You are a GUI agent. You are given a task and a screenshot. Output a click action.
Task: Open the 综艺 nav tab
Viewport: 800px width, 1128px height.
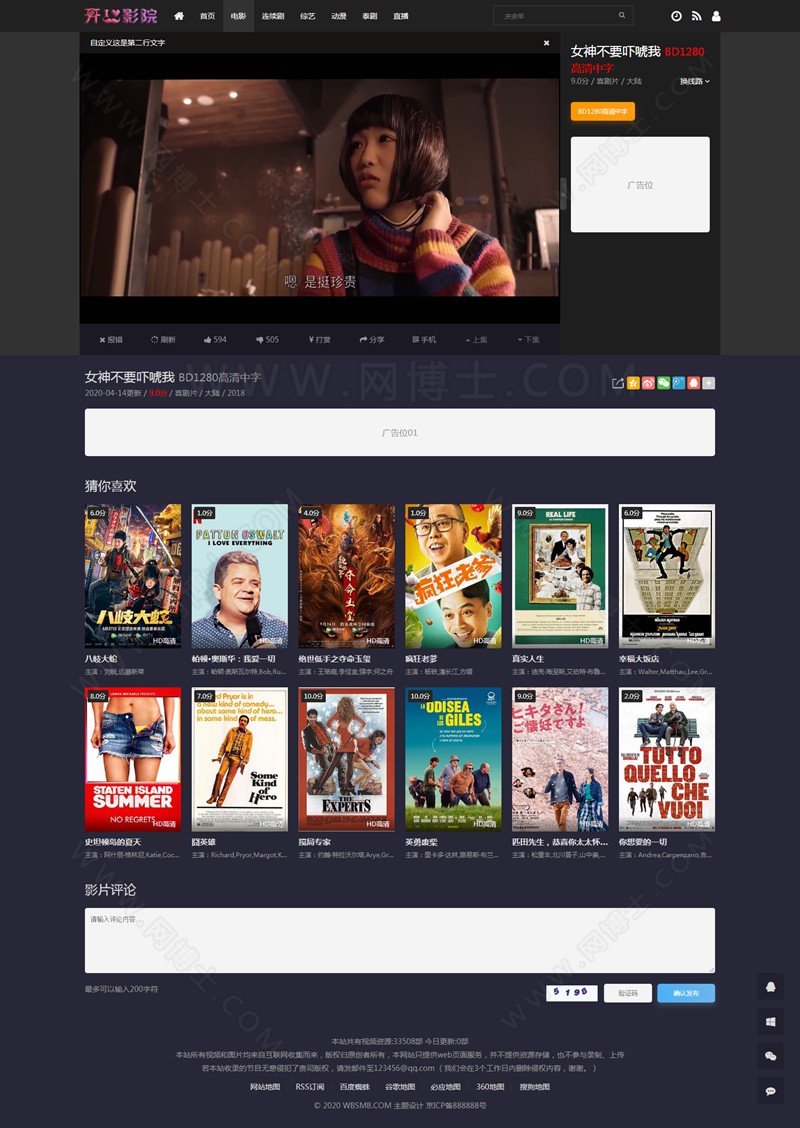(307, 16)
